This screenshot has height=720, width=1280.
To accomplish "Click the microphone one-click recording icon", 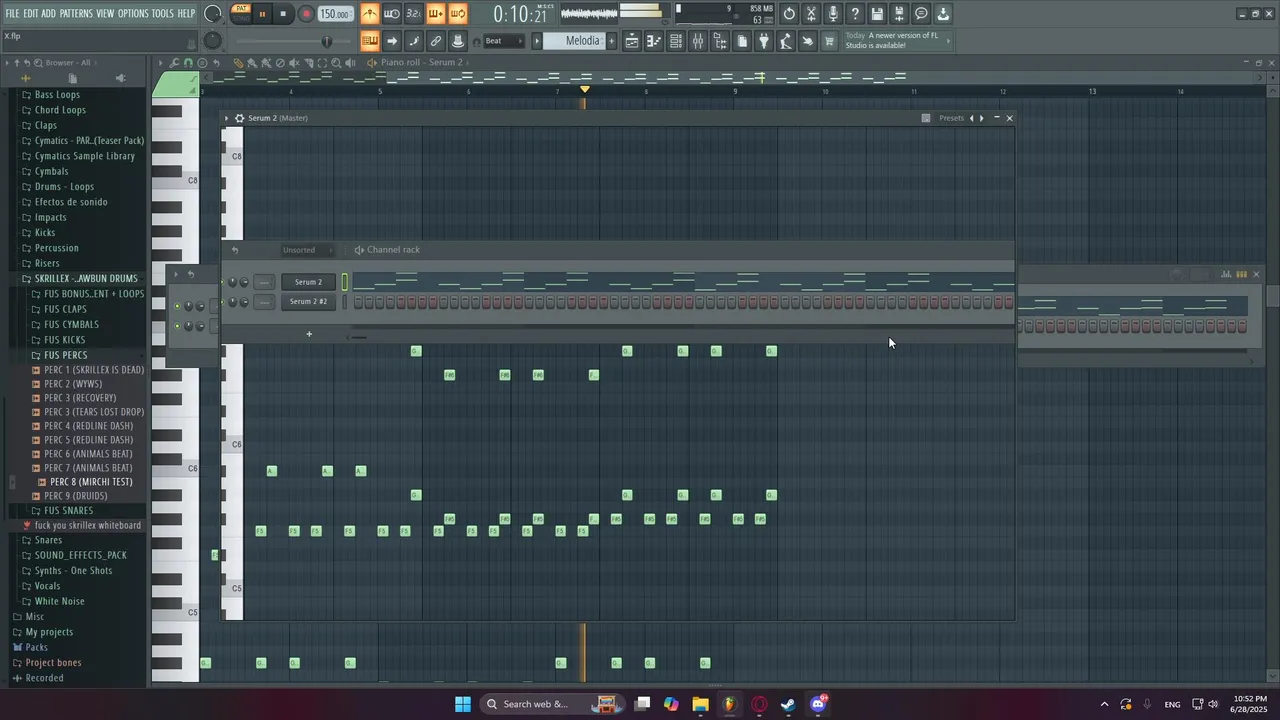I will (834, 14).
